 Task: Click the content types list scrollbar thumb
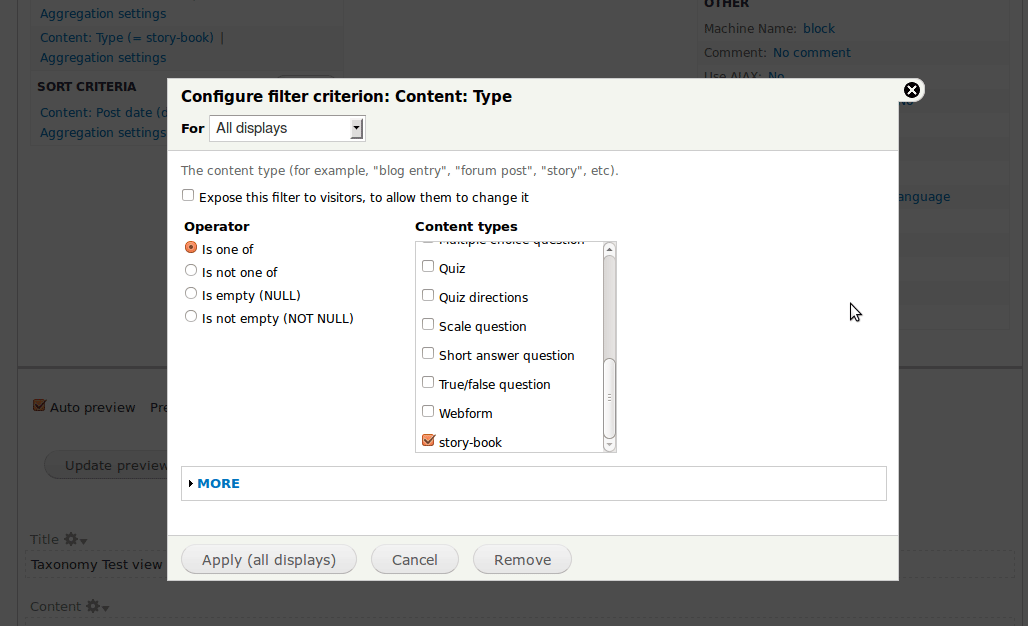609,398
